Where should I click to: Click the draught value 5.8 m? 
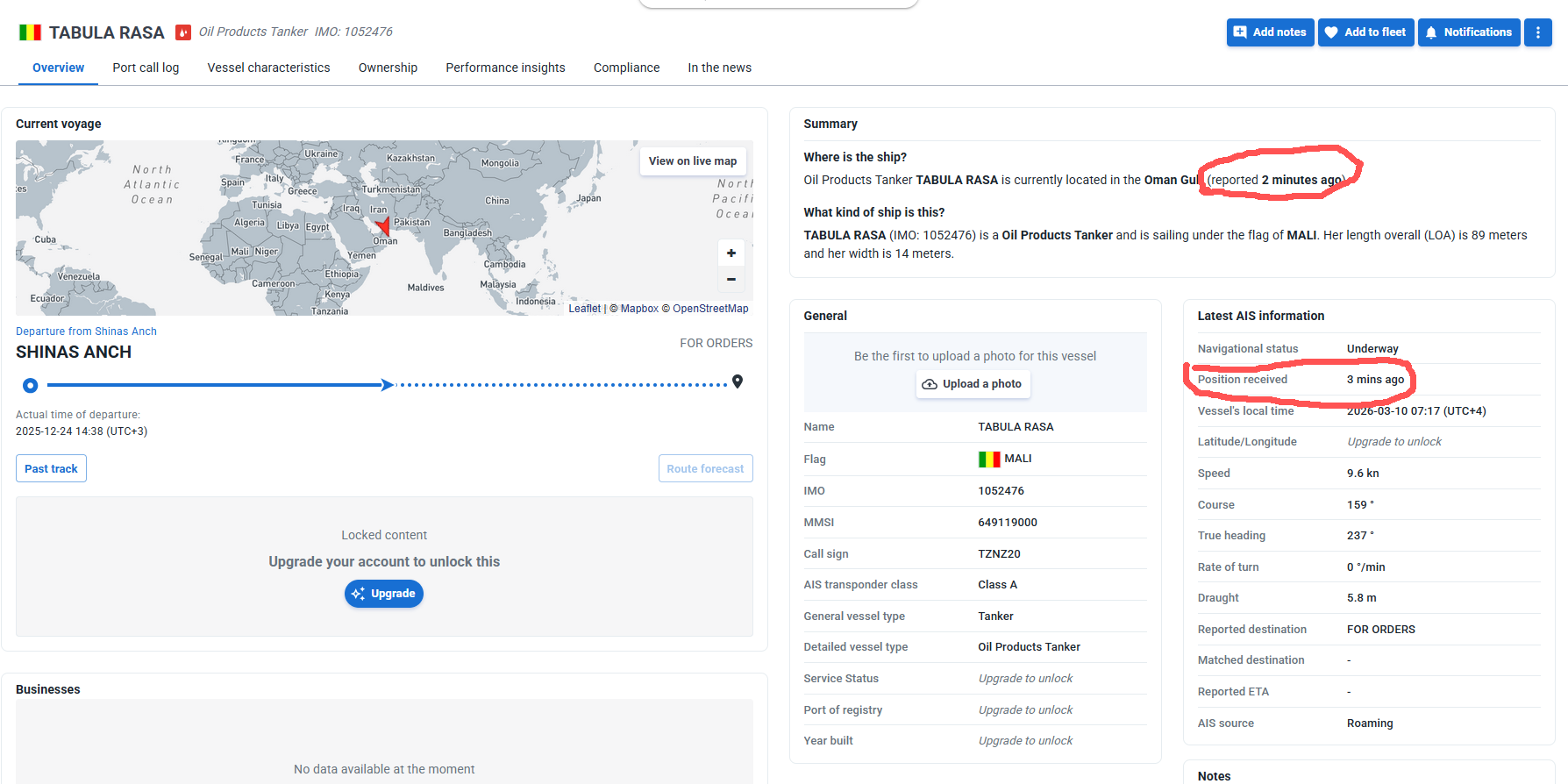pyautogui.click(x=1362, y=598)
